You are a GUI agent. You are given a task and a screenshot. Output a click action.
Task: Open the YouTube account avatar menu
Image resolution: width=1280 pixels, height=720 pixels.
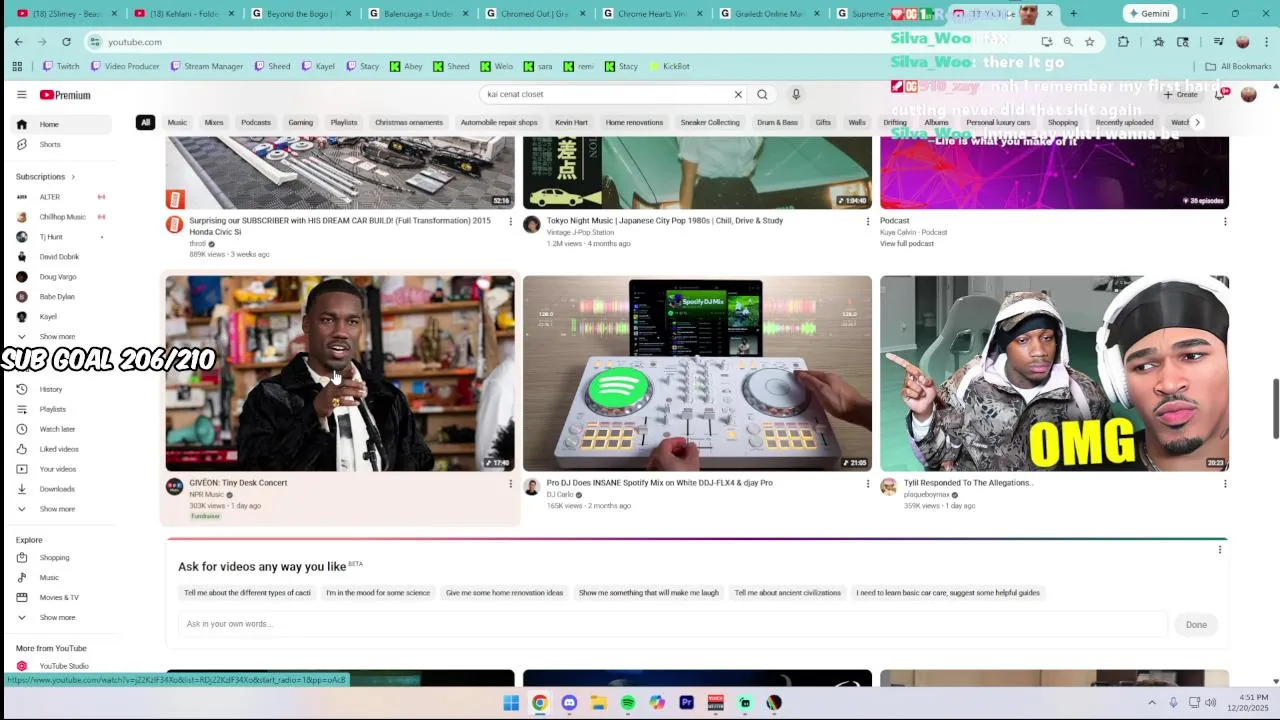coord(1248,94)
